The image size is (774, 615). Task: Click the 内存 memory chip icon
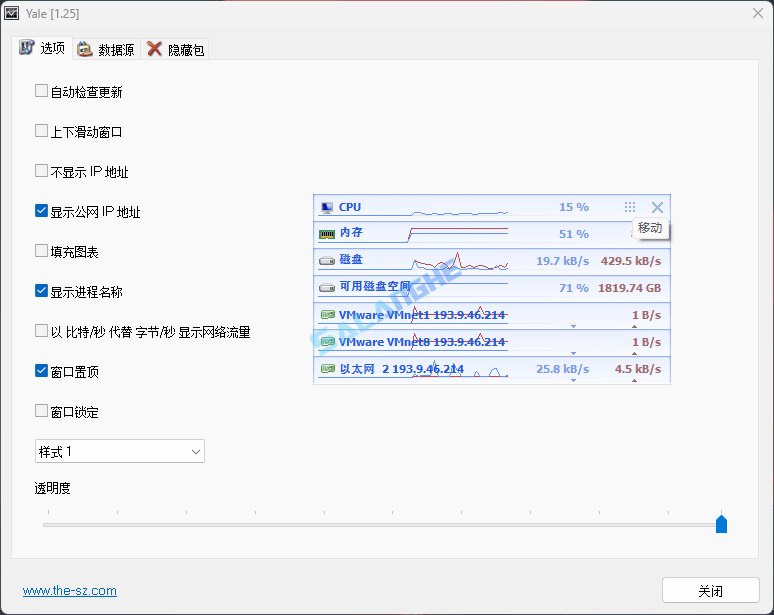327,234
